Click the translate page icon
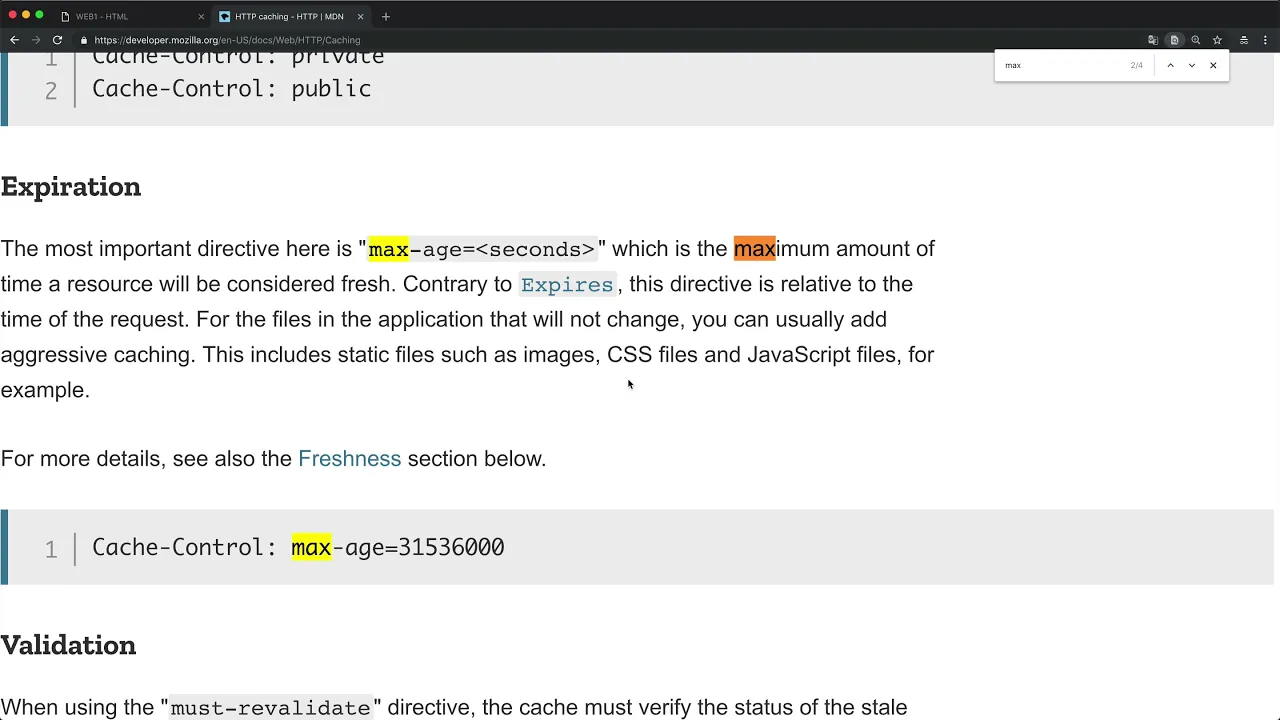This screenshot has height=720, width=1280. click(x=1153, y=40)
